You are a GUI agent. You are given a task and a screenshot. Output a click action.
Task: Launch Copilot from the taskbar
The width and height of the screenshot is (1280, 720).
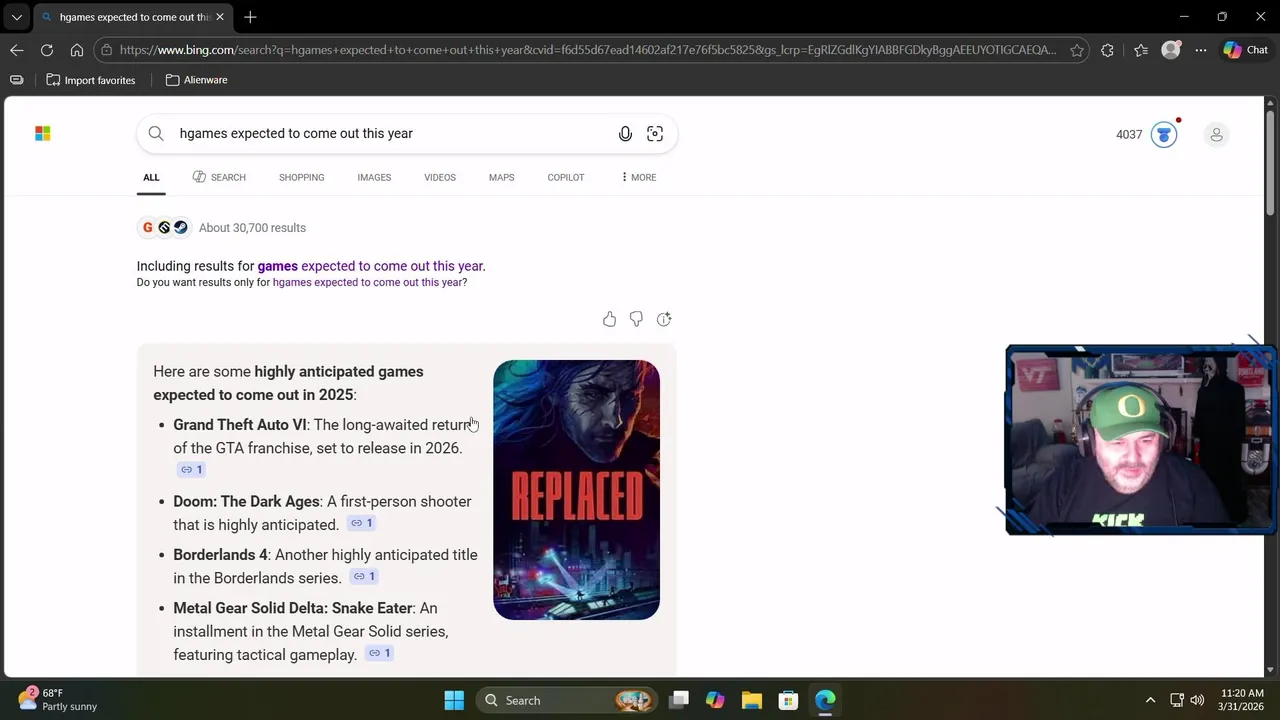click(x=715, y=700)
